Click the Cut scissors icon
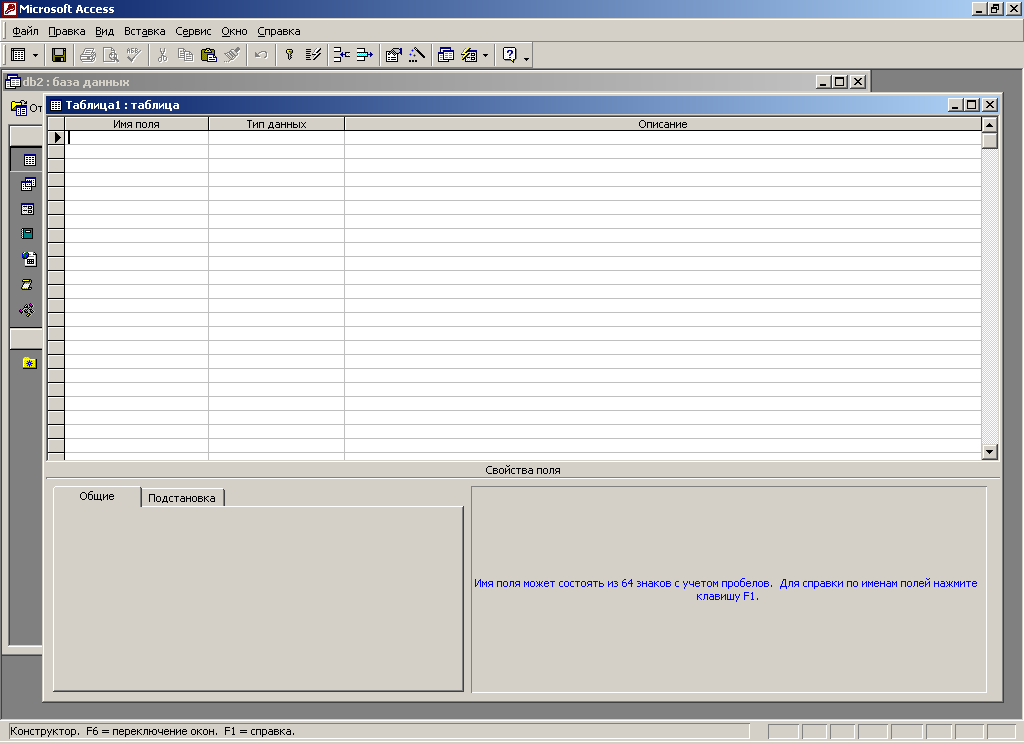Viewport: 1024px width, 744px height. [163, 55]
